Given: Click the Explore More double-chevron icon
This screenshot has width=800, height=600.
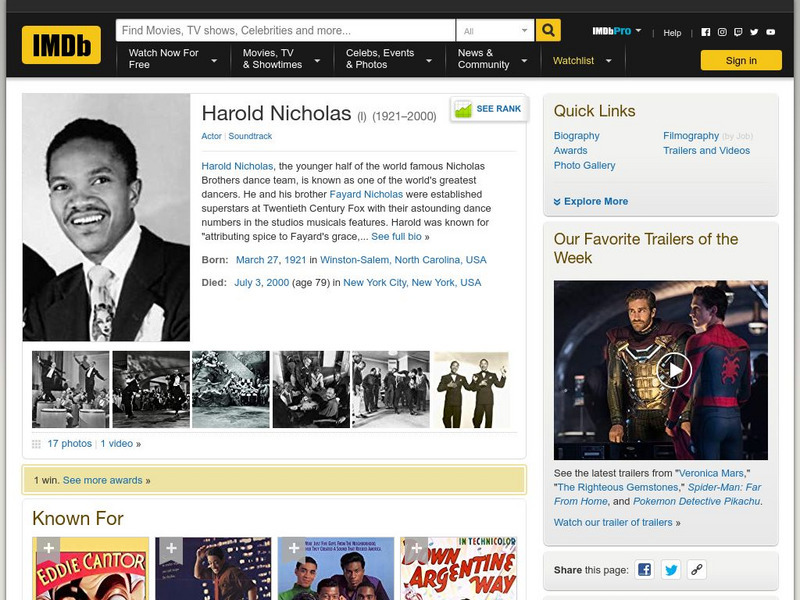Looking at the screenshot, I should pos(557,202).
